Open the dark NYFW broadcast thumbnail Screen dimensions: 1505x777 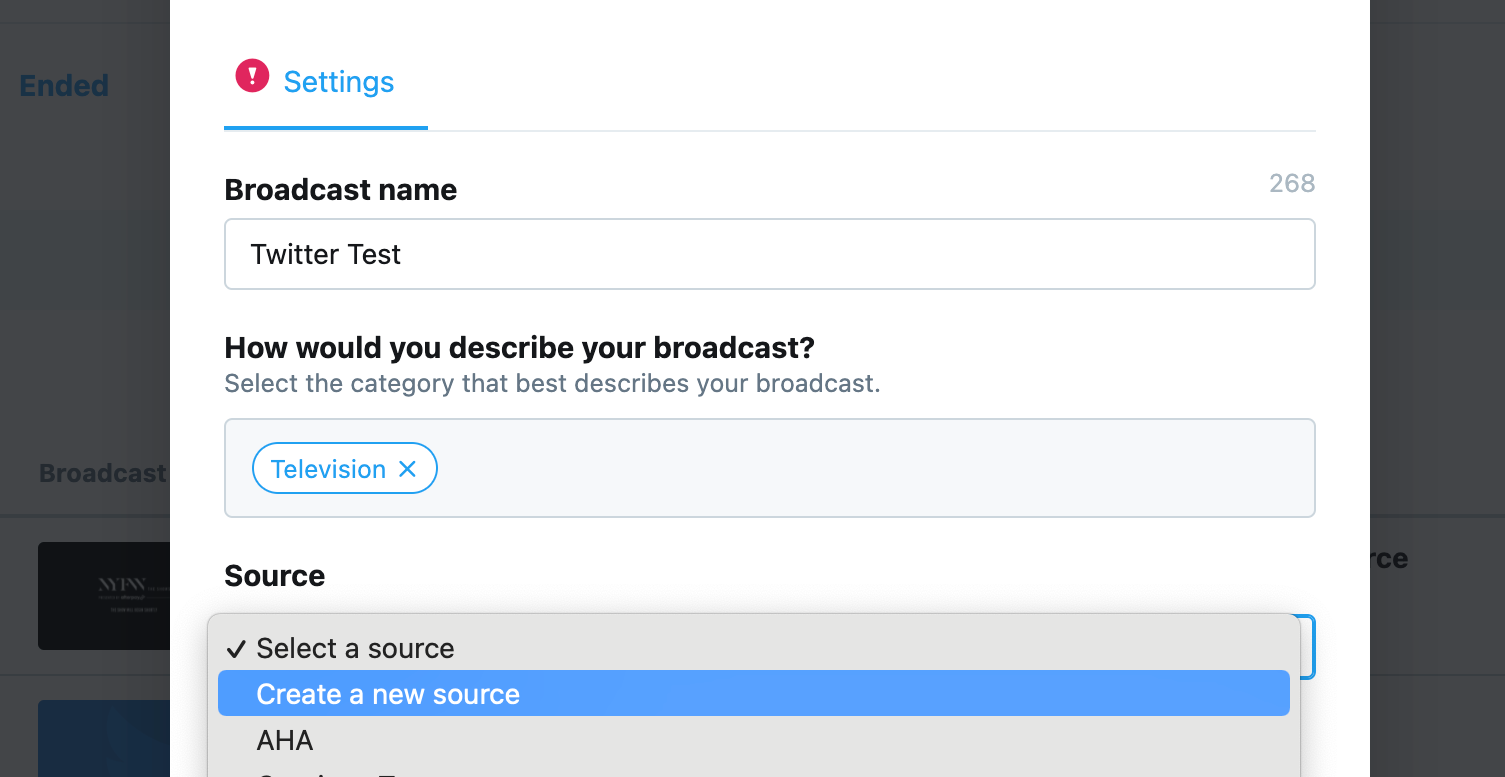pyautogui.click(x=104, y=596)
